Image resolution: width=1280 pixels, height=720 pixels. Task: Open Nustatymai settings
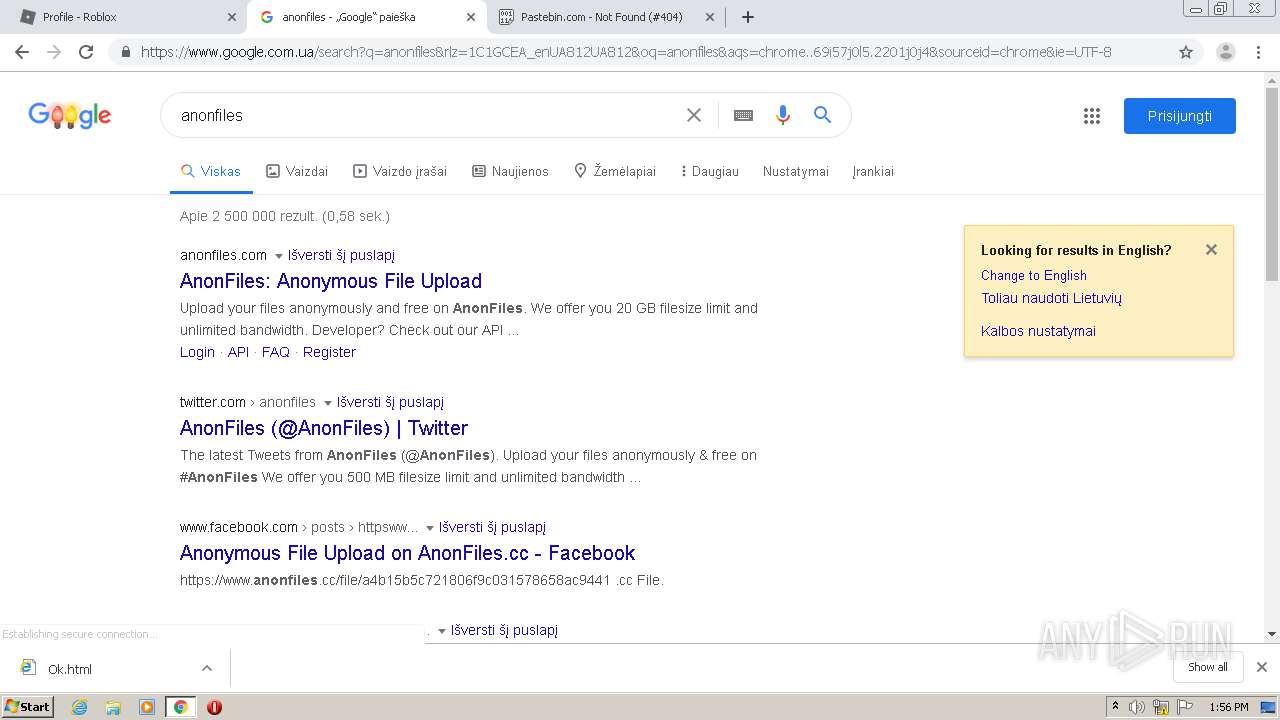point(796,171)
